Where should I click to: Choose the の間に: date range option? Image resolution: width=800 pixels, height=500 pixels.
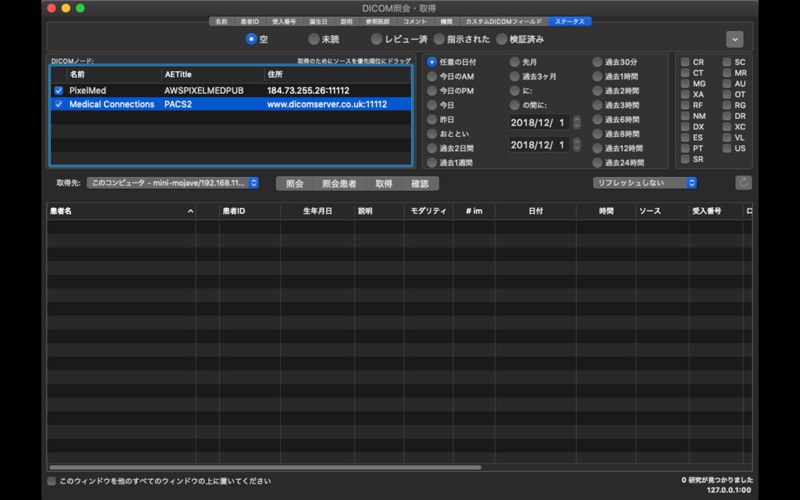pyautogui.click(x=515, y=105)
